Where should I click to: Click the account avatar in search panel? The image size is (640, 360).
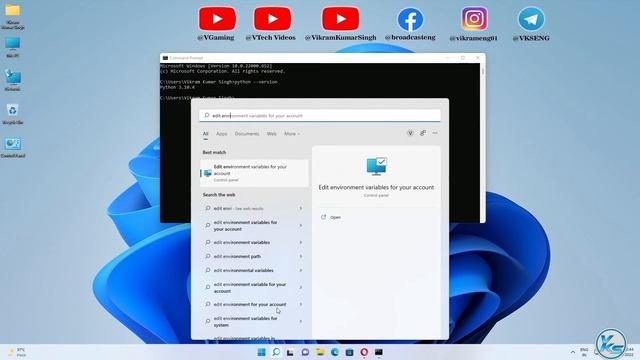410,133
